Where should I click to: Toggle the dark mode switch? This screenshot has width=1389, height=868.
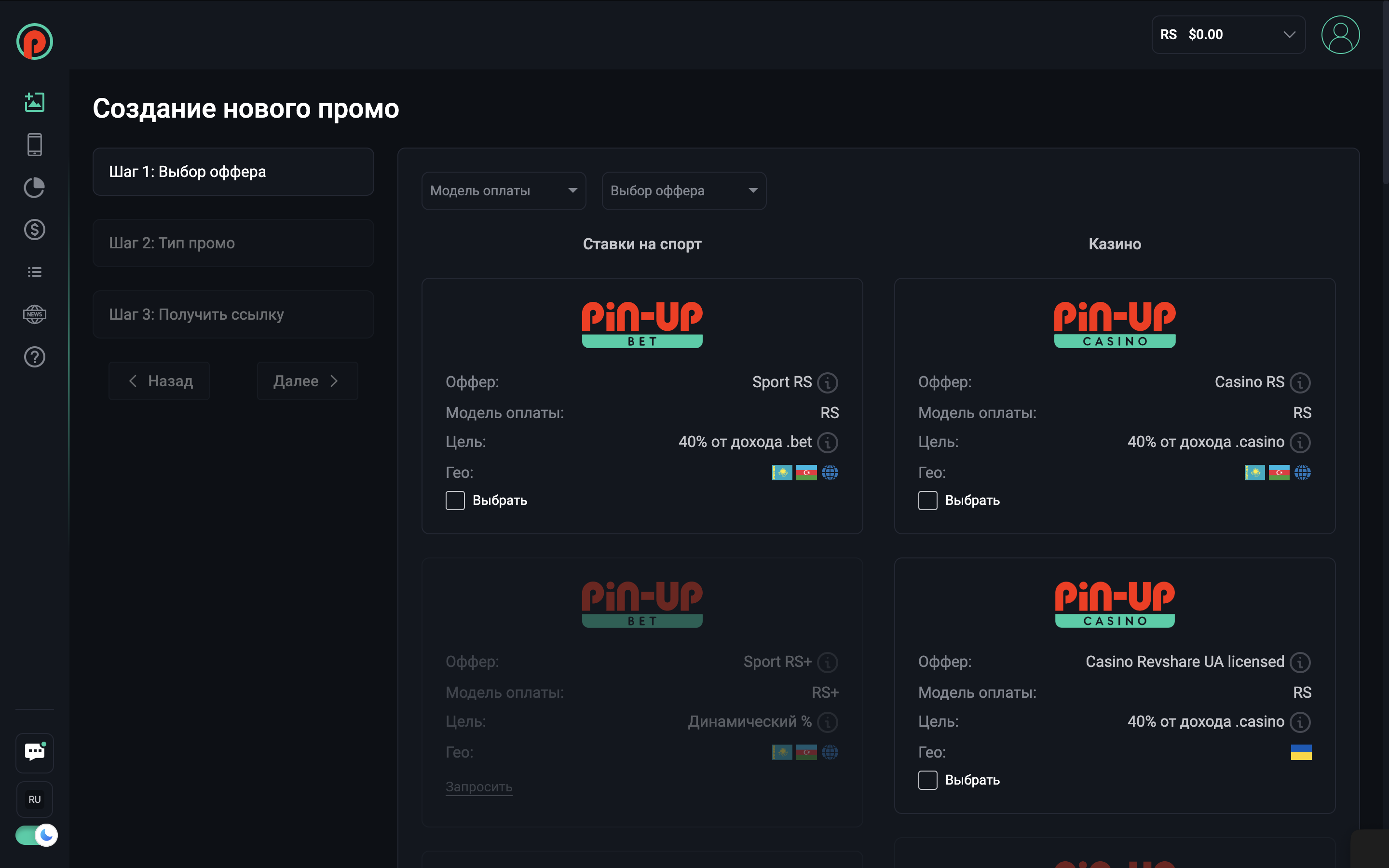36,835
